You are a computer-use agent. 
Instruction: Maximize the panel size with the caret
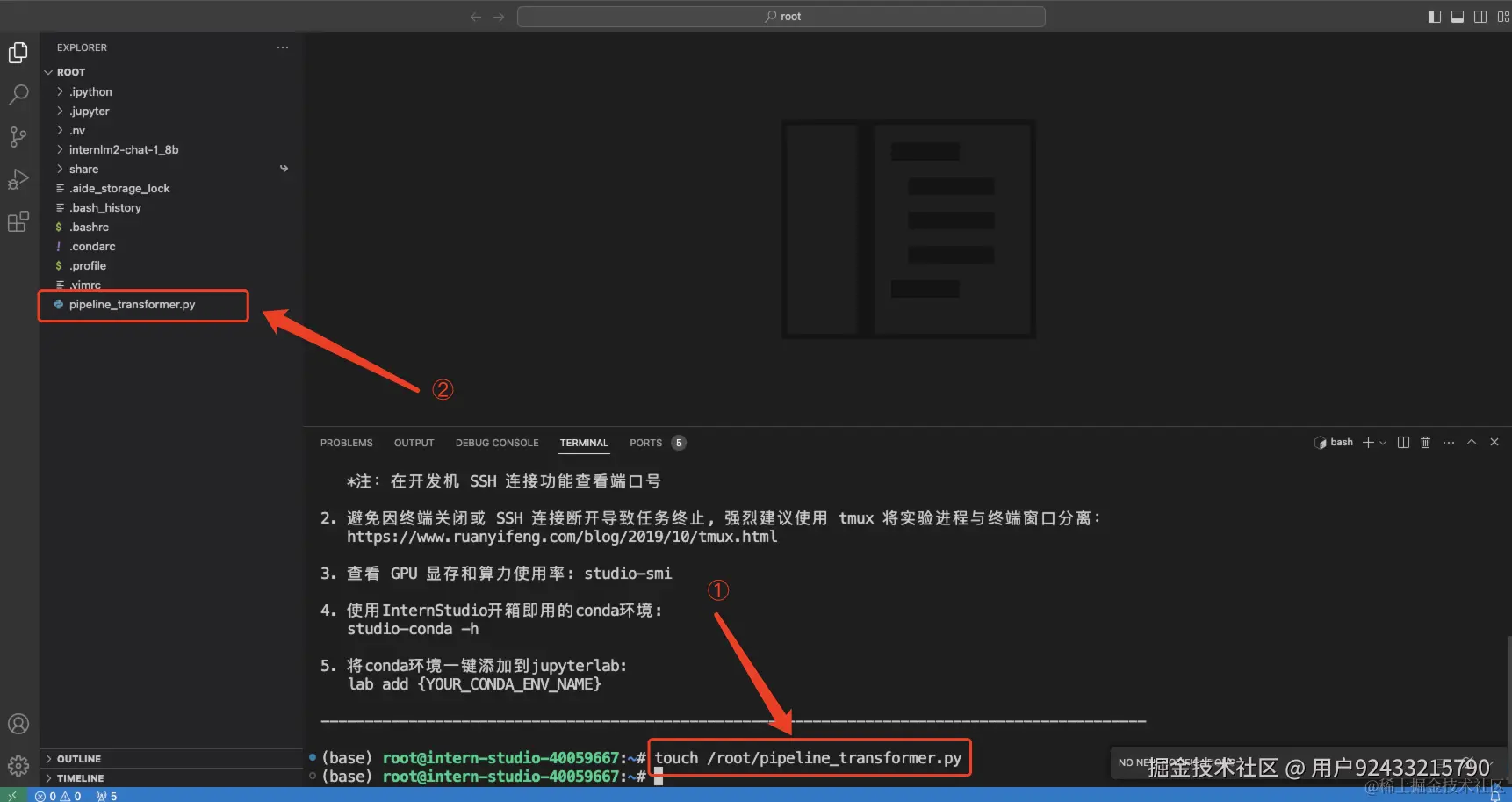(1472, 443)
